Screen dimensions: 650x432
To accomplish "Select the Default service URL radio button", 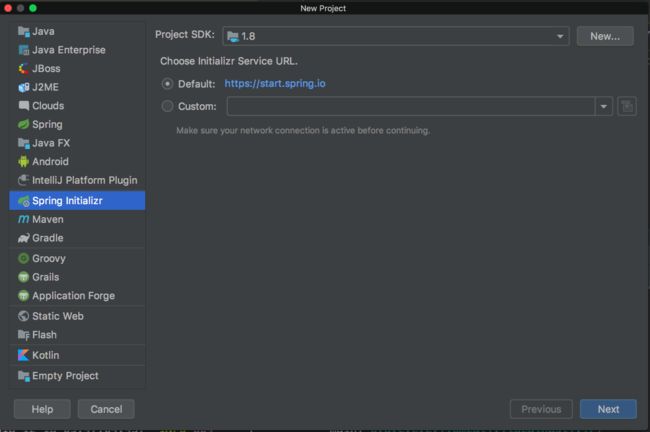I will (167, 84).
